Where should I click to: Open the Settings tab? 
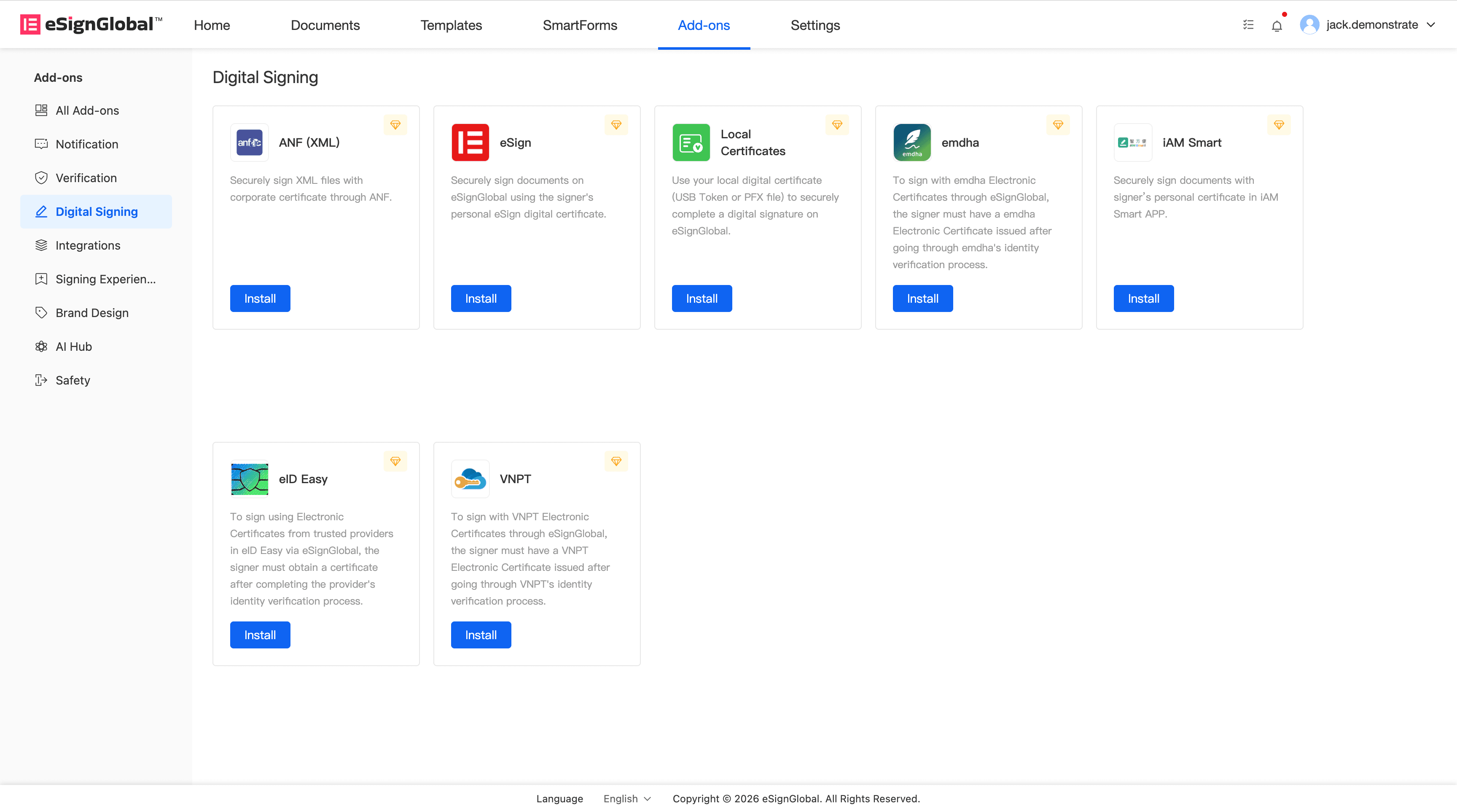pyautogui.click(x=815, y=25)
